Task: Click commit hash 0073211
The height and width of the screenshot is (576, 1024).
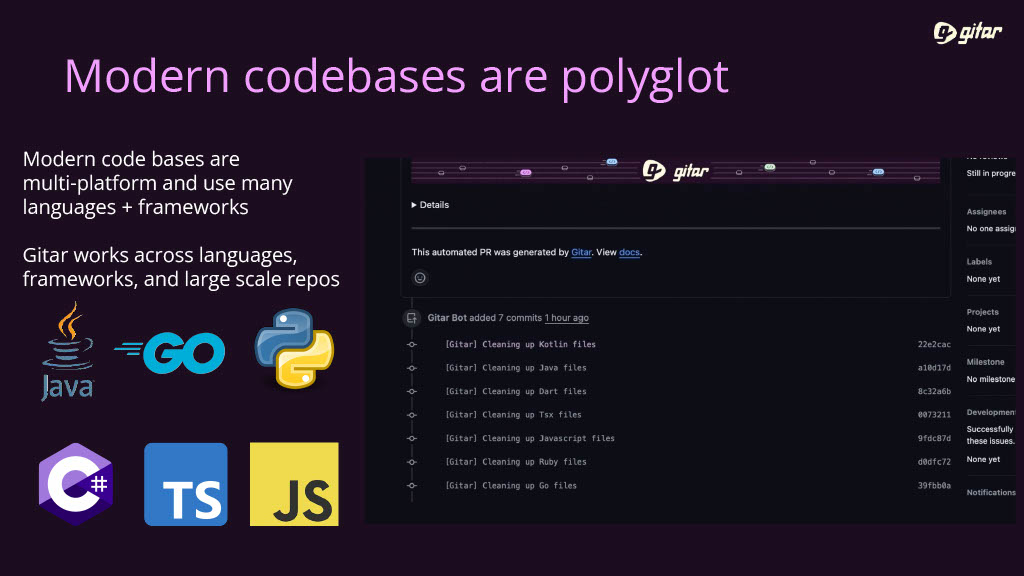Action: coord(934,415)
